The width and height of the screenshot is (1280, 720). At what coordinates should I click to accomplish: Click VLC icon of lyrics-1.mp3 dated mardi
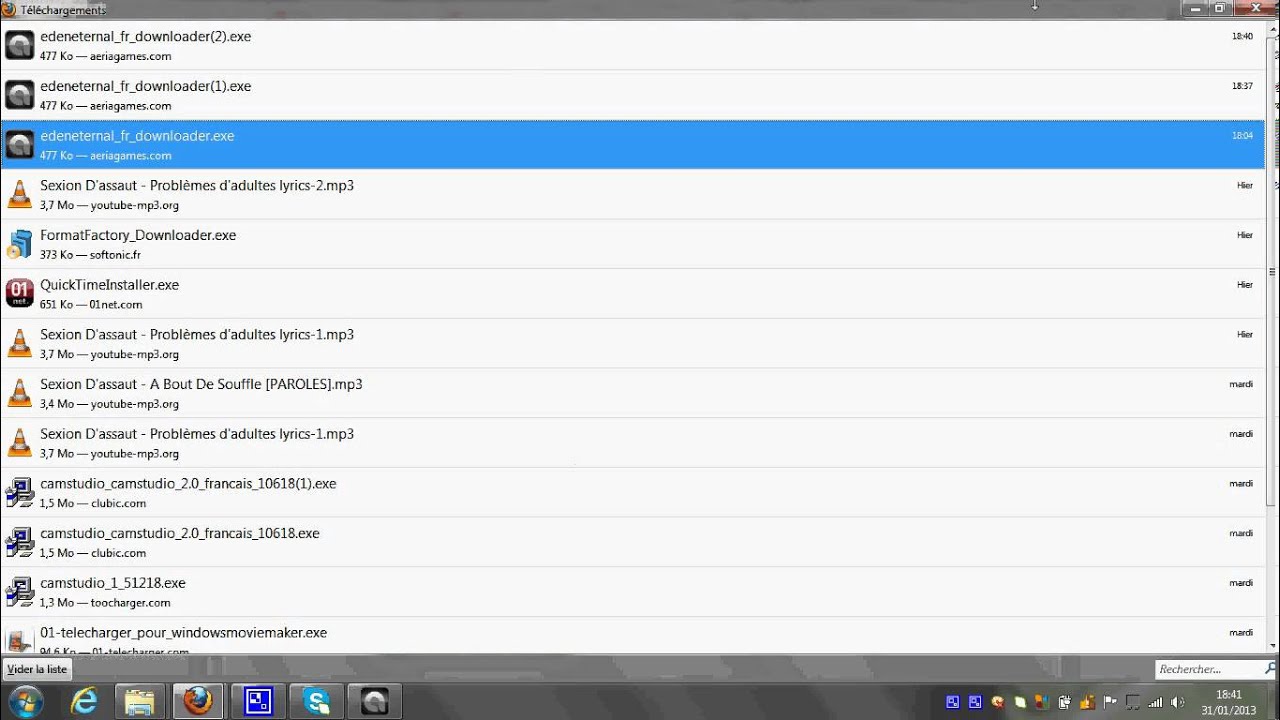pos(20,443)
